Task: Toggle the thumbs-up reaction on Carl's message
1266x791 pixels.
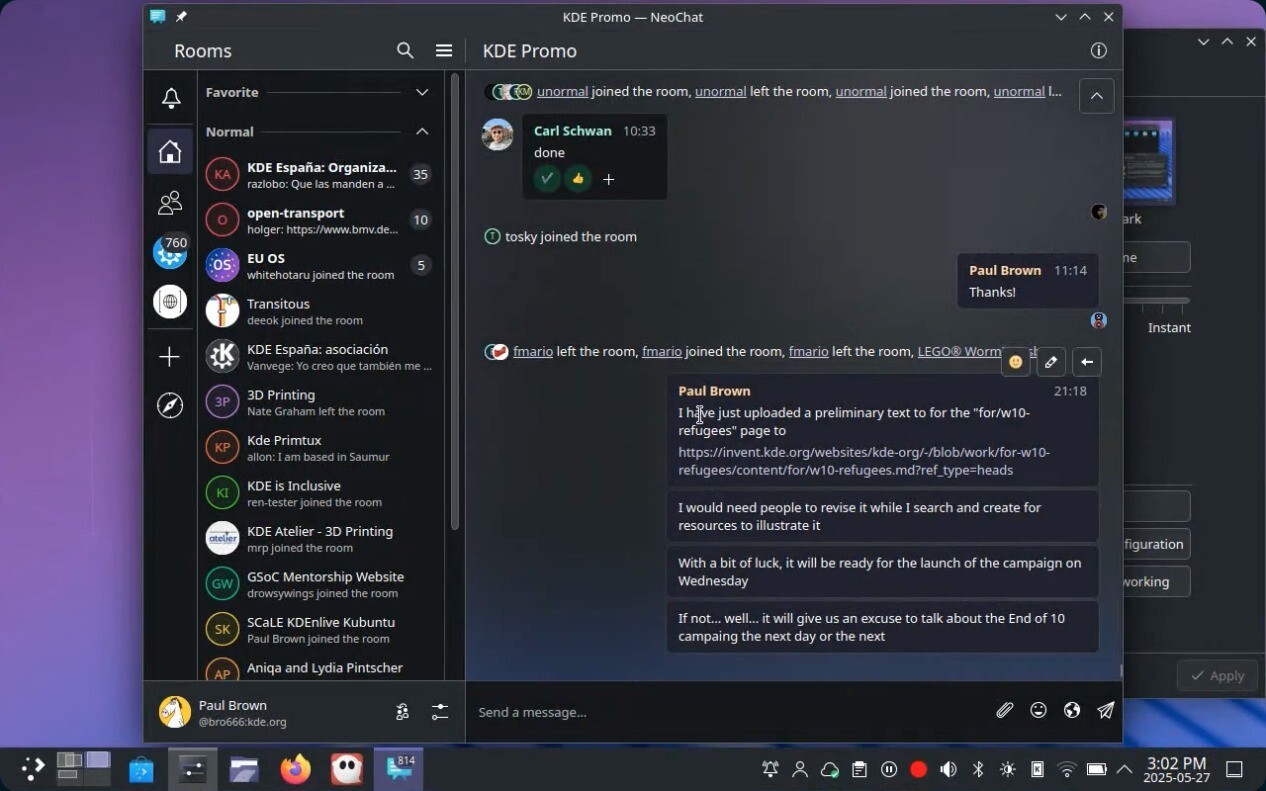Action: pyautogui.click(x=578, y=179)
